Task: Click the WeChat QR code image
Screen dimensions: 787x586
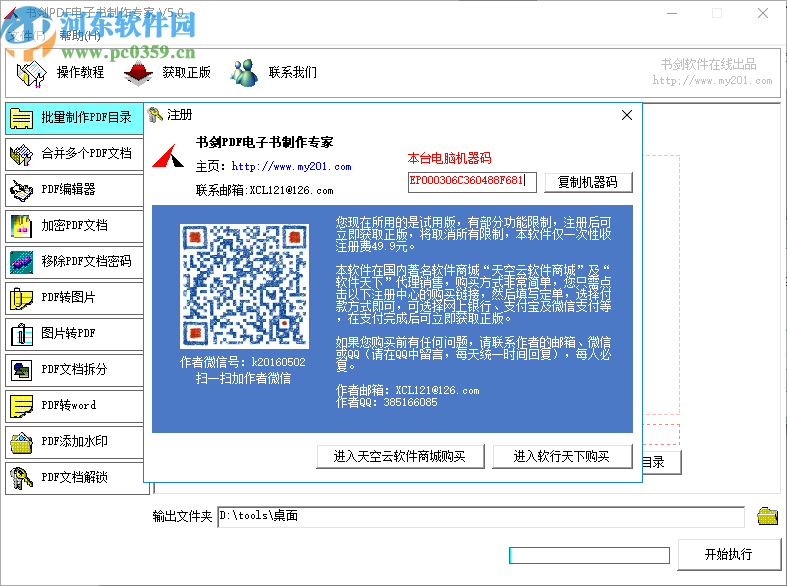Action: pos(244,286)
